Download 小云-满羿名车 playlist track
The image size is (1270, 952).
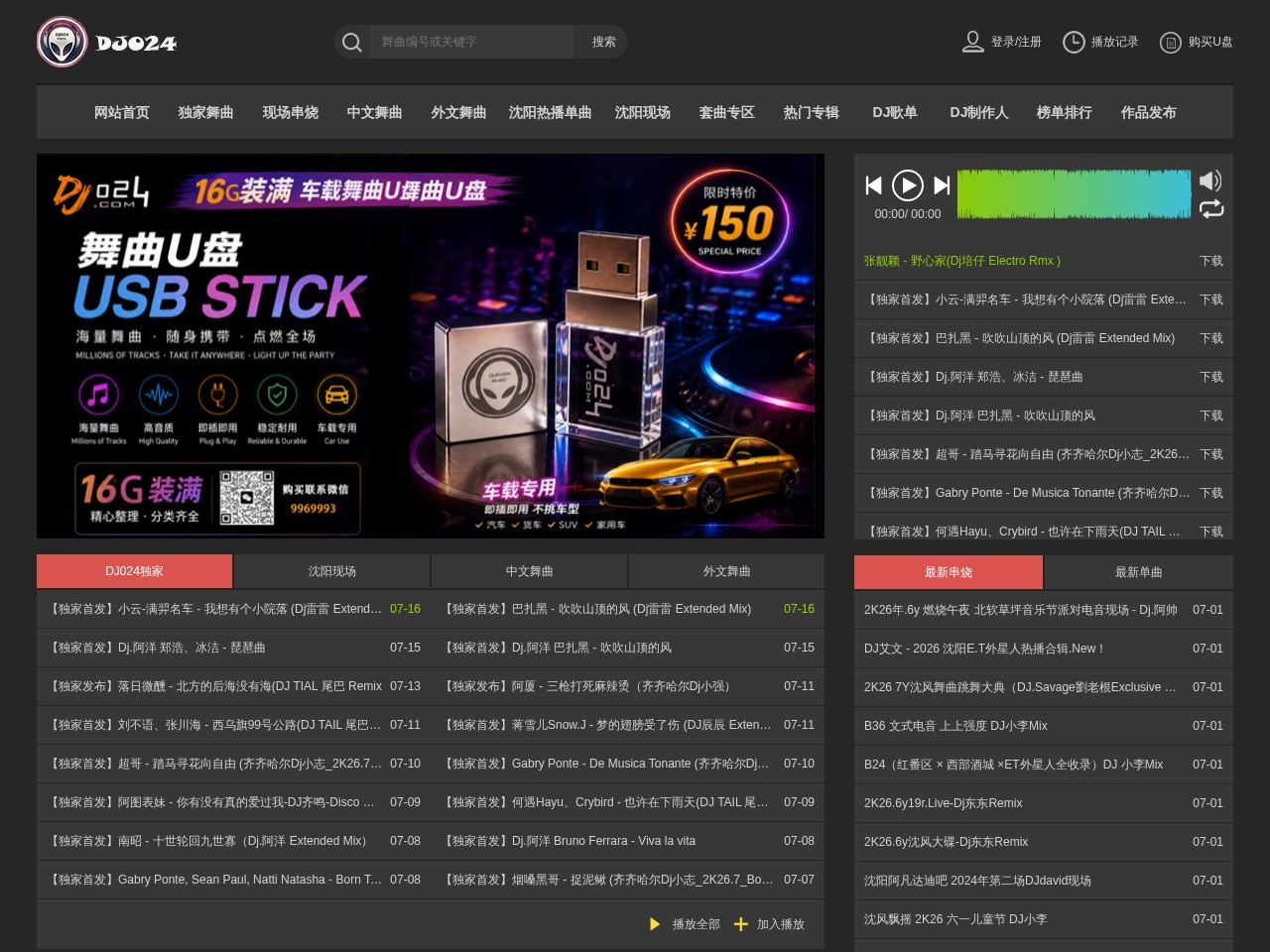tap(1211, 299)
